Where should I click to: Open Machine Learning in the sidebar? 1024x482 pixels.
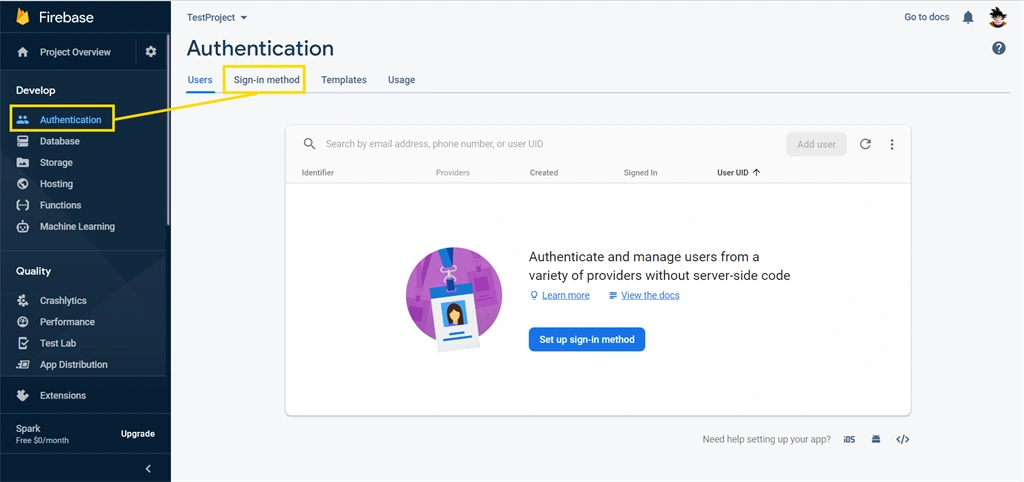77,227
